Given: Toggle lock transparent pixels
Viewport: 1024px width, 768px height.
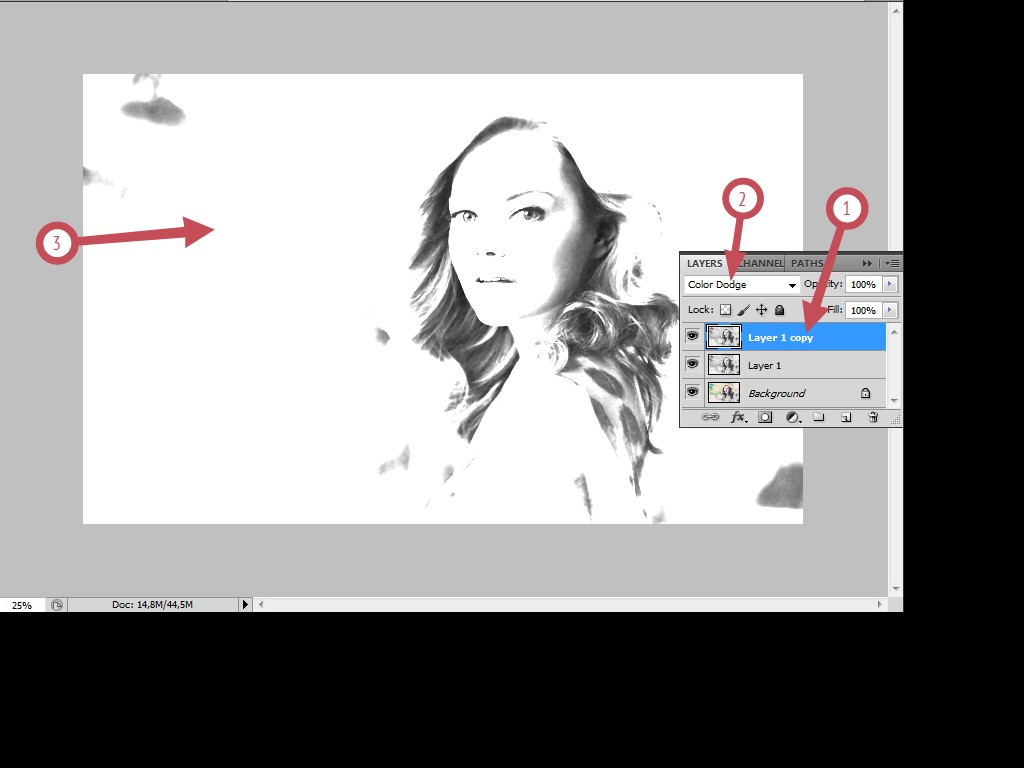Looking at the screenshot, I should (x=726, y=310).
